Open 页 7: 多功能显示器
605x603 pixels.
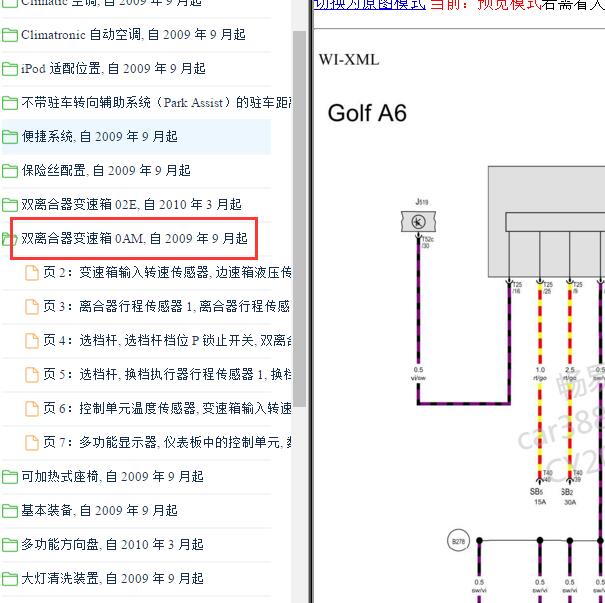point(167,442)
